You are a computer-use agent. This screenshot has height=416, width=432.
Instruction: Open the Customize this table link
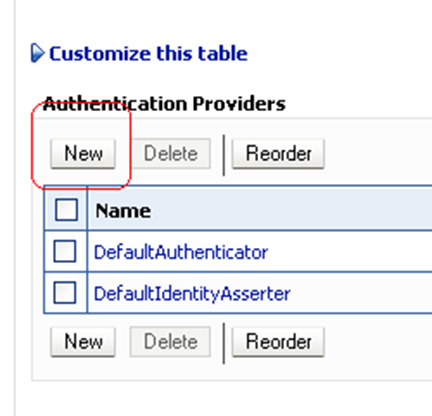148,53
